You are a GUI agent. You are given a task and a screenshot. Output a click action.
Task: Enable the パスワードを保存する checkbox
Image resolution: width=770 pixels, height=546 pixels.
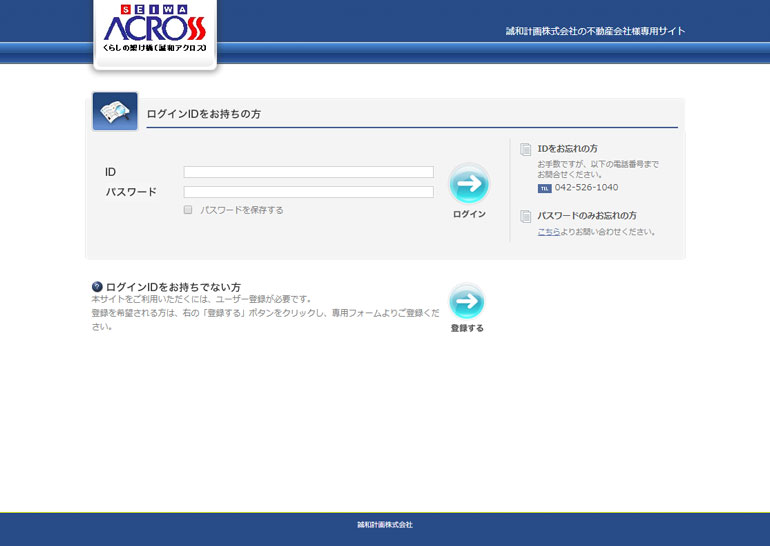pyautogui.click(x=188, y=210)
